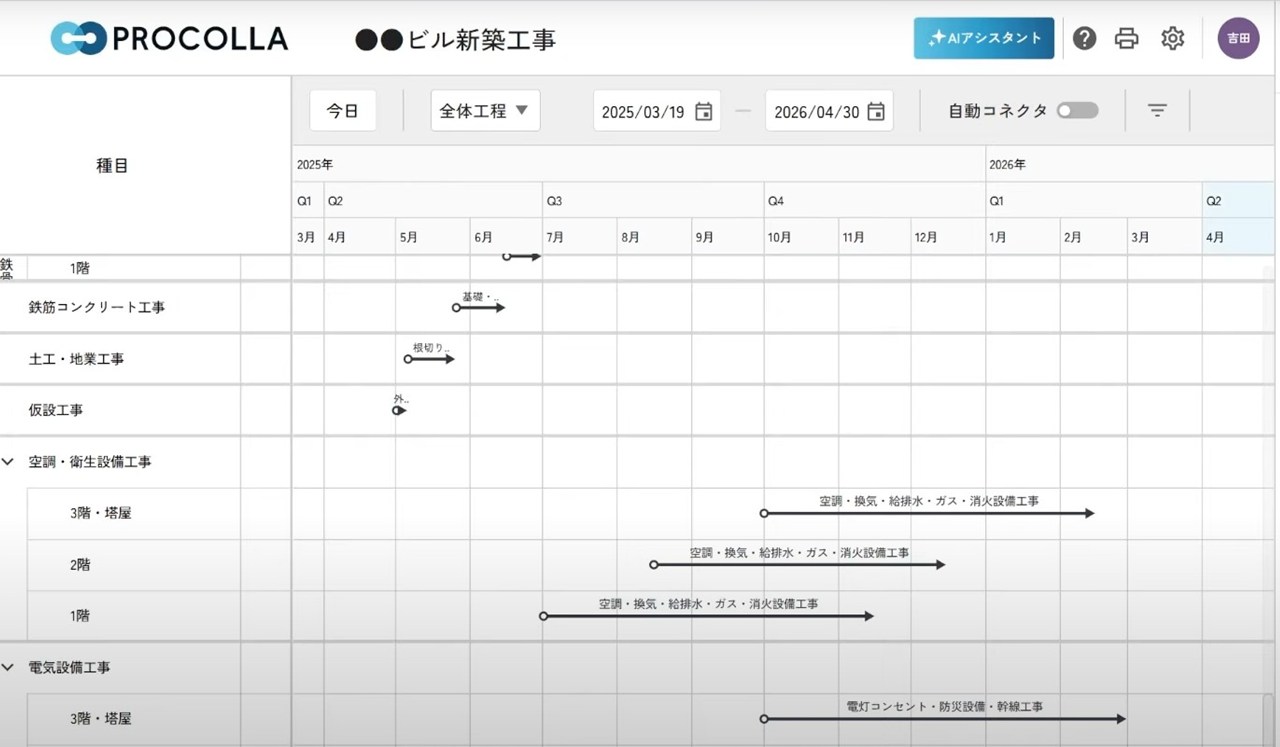The image size is (1280, 747).
Task: Select the 土工・地業工事 row
Action: point(76,359)
